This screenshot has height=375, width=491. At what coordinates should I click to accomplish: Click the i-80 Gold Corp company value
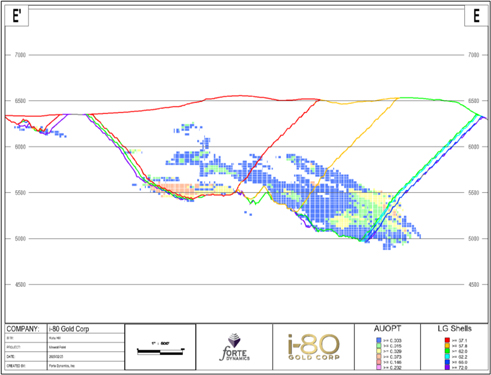[69, 329]
